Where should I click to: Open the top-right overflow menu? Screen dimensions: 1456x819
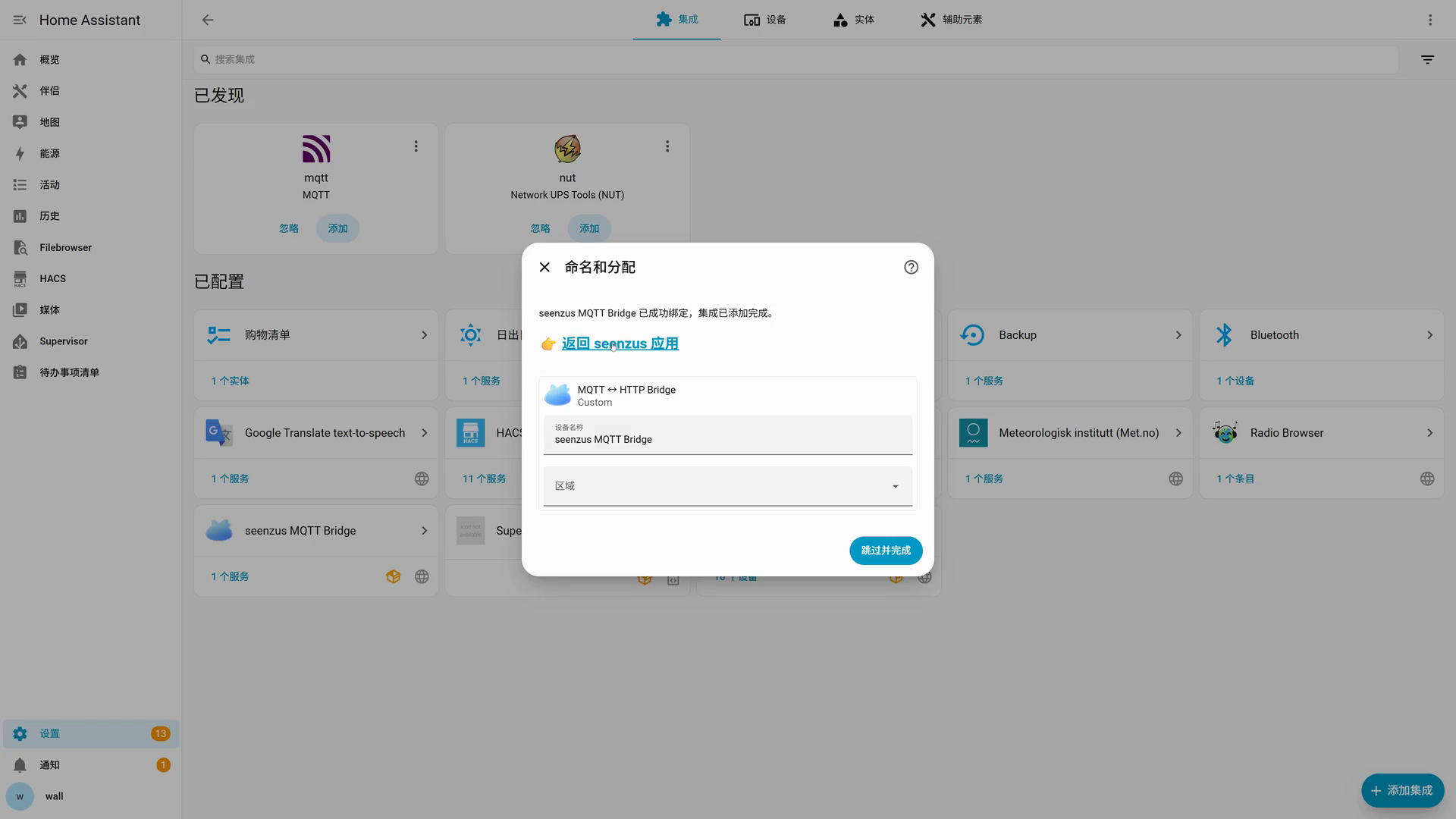[x=1430, y=20]
